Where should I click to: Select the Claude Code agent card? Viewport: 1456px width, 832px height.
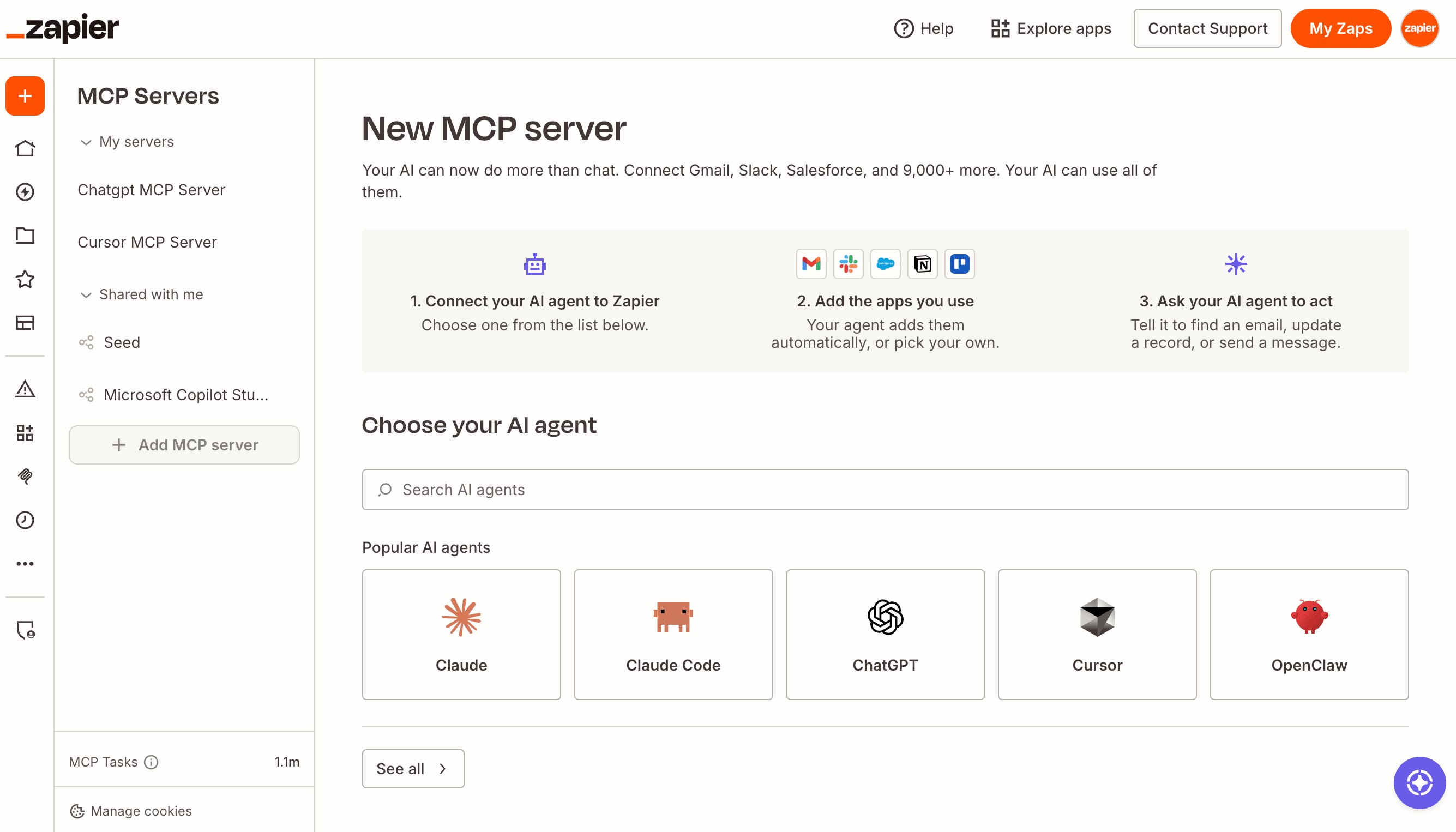pyautogui.click(x=673, y=634)
